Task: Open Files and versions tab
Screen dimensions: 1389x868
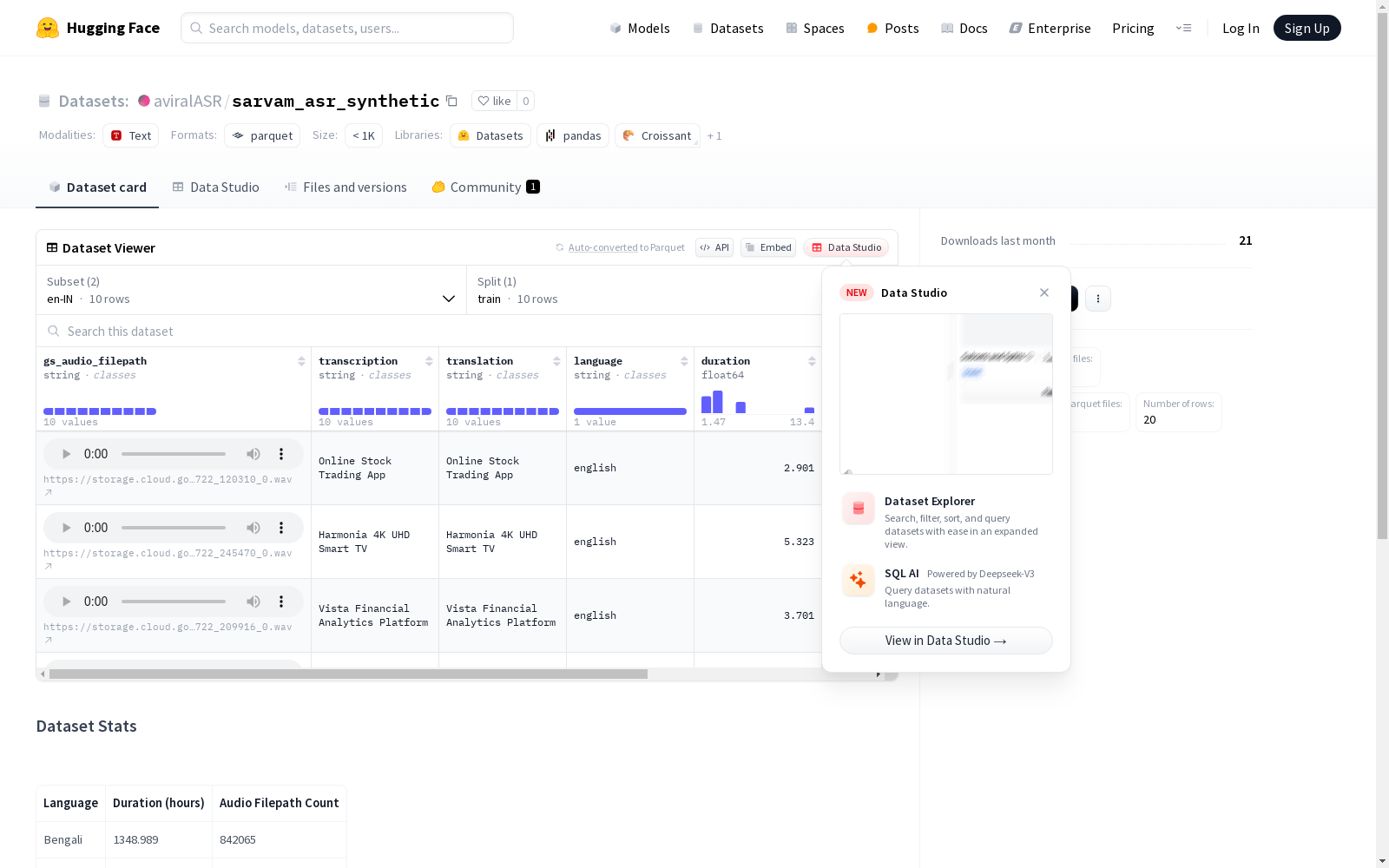Action: coord(346,187)
